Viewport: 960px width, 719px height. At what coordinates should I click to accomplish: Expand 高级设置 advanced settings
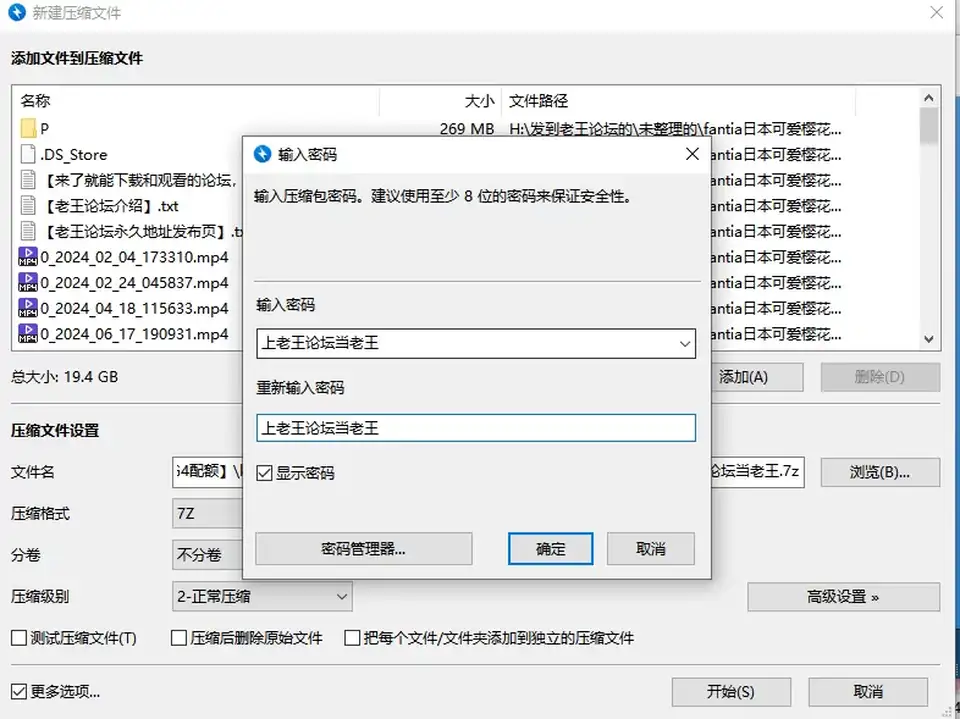843,597
